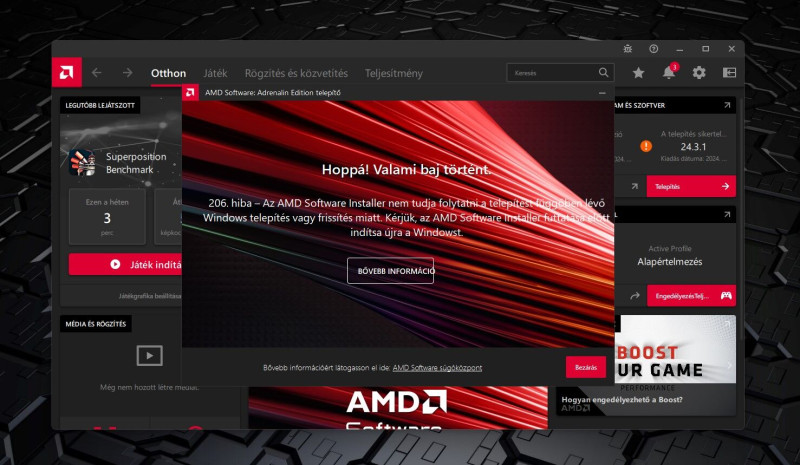Click the AMD logo home icon

click(x=67, y=72)
